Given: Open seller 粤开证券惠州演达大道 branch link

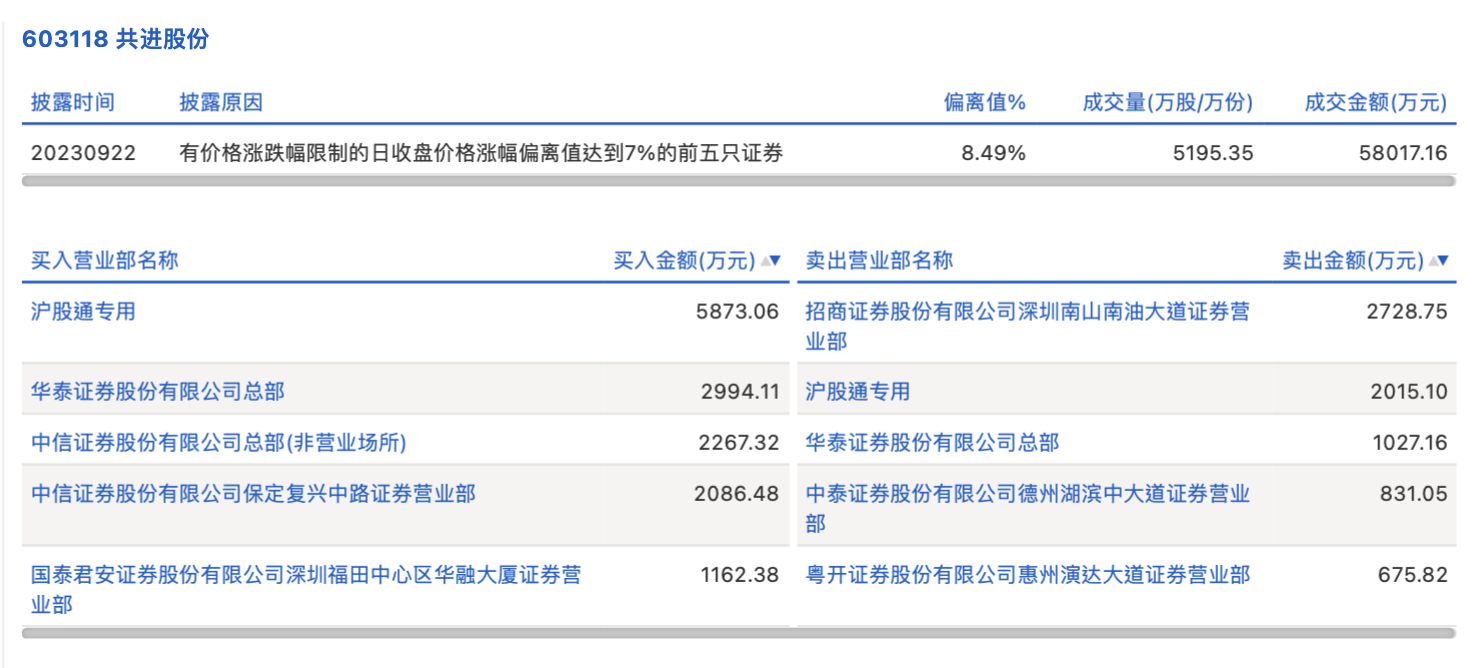Looking at the screenshot, I should click(1027, 575).
